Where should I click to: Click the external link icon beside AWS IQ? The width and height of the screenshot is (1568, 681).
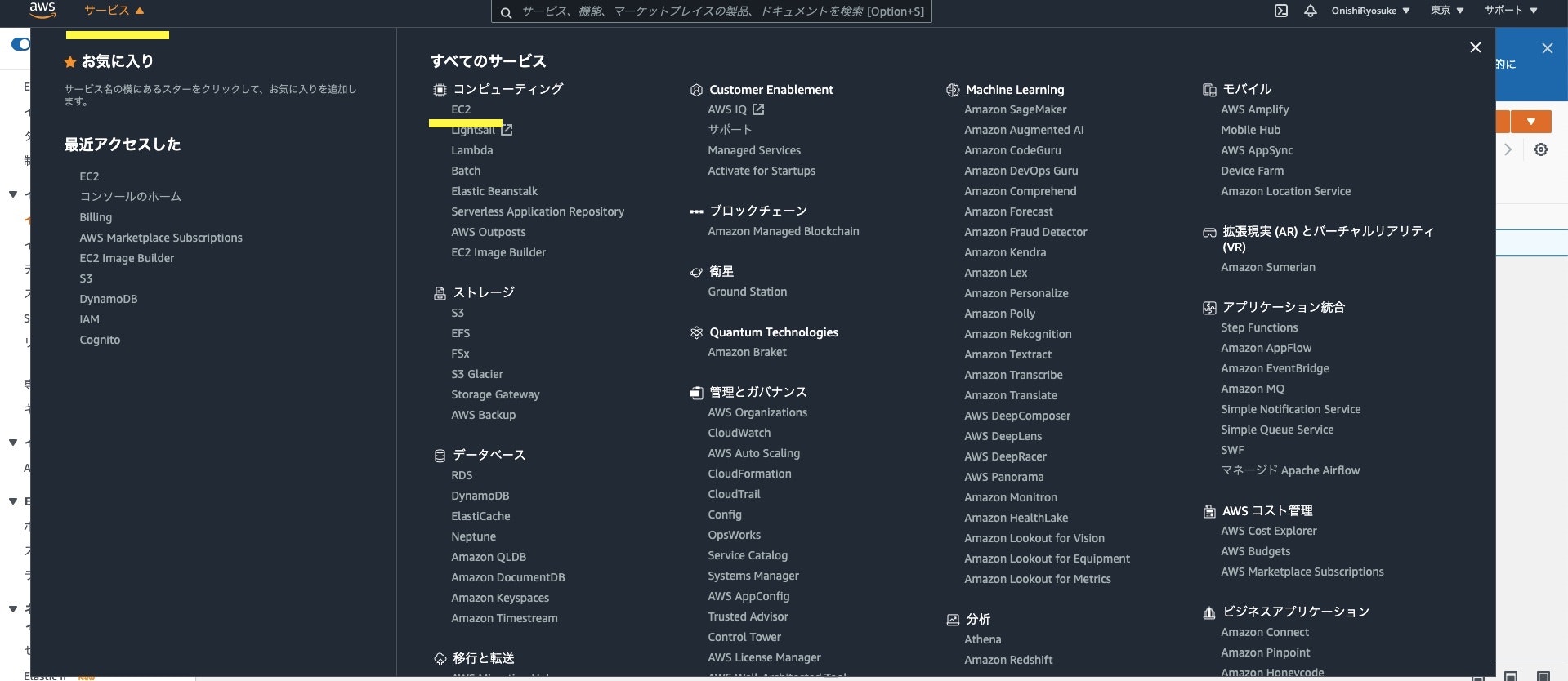(x=758, y=109)
